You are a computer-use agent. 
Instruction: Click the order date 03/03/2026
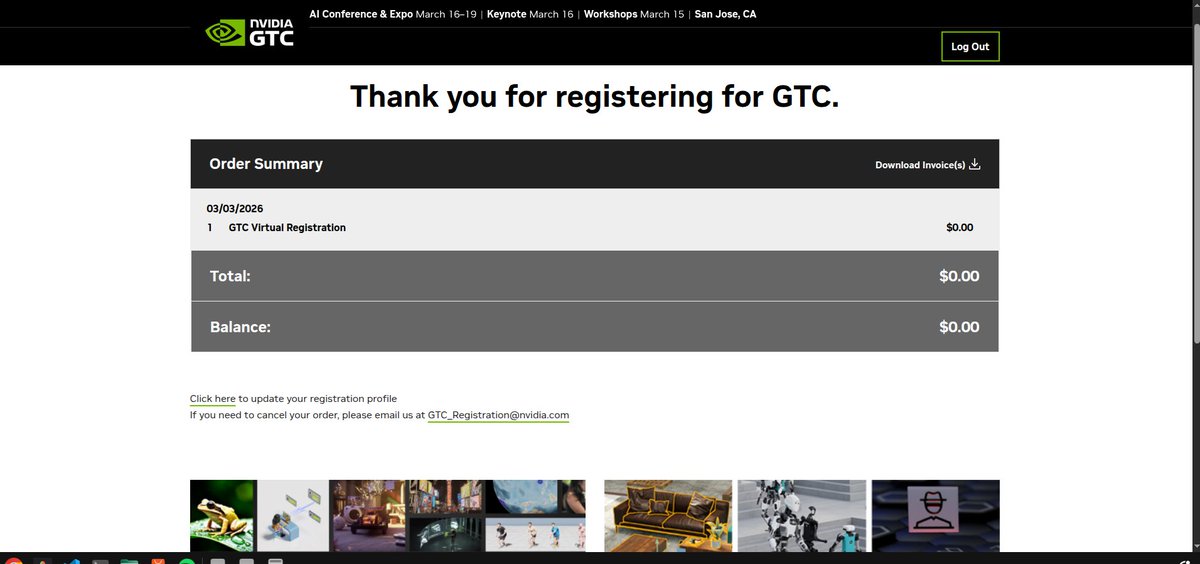[235, 209]
